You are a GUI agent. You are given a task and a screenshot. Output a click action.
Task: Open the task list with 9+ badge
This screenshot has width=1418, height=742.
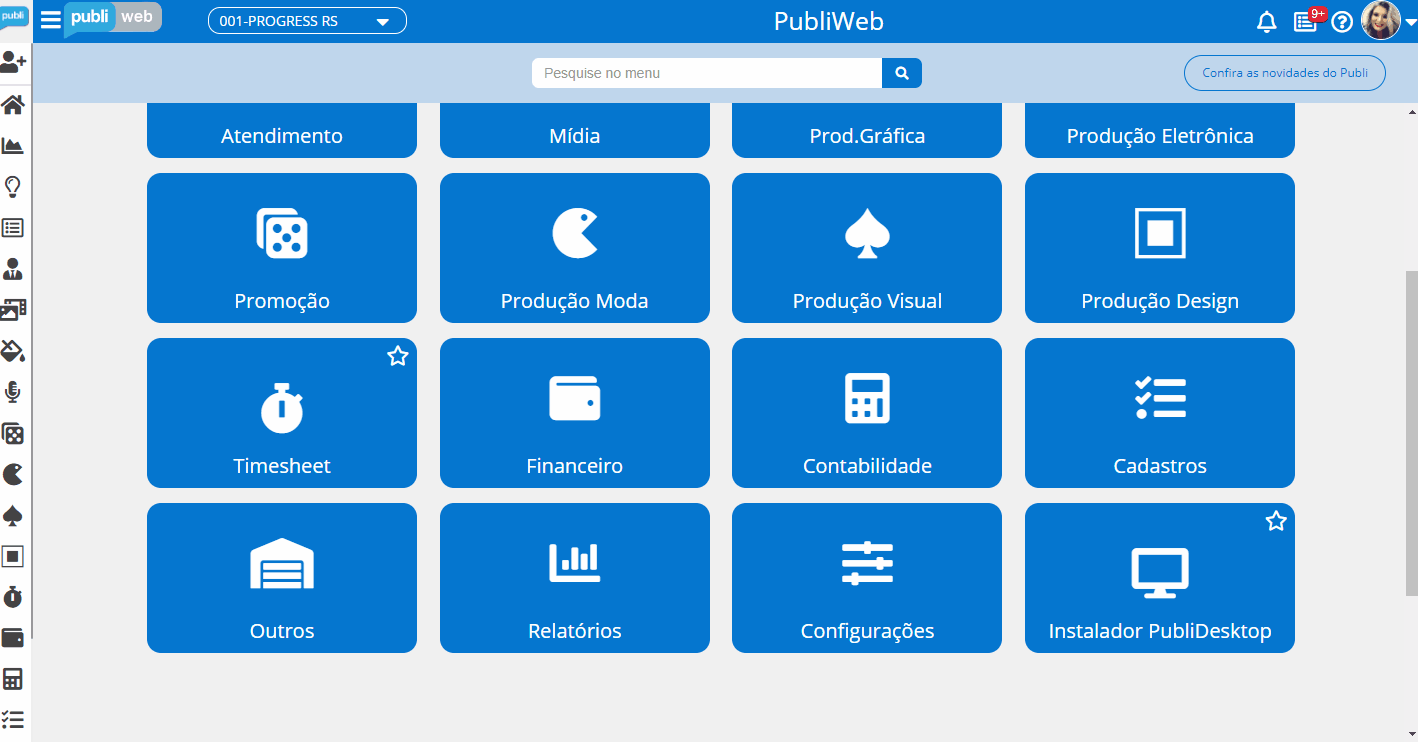pyautogui.click(x=1306, y=22)
